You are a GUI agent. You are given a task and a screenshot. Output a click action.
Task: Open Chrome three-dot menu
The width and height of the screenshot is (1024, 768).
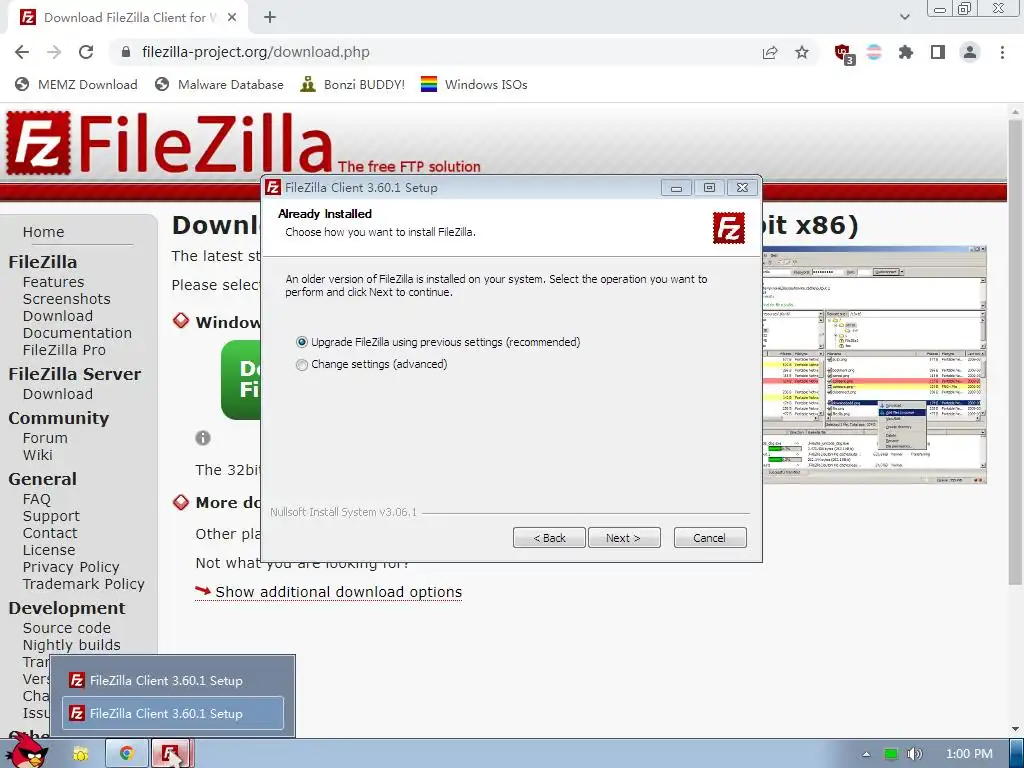coord(1002,52)
